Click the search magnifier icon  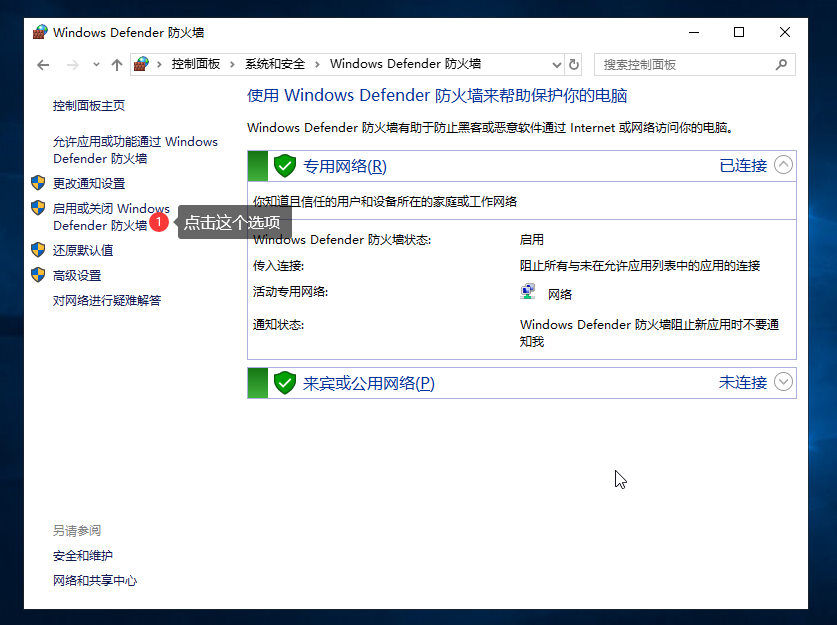pos(781,65)
